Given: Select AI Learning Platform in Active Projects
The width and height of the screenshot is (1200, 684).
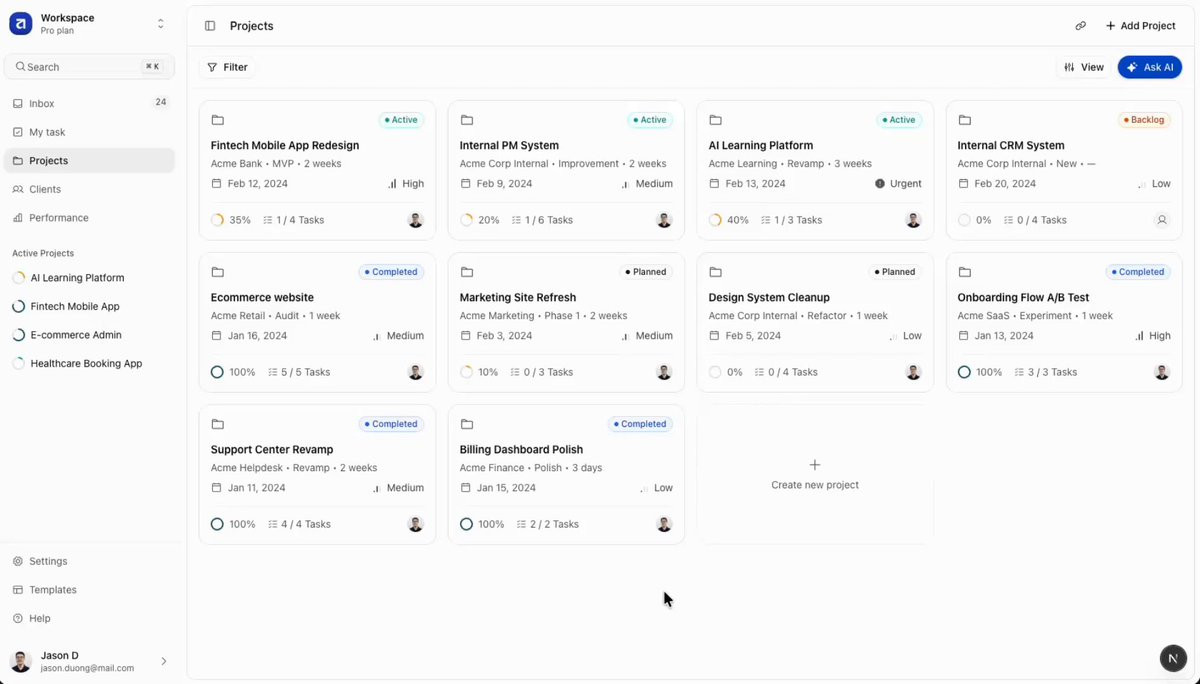Looking at the screenshot, I should [x=77, y=278].
